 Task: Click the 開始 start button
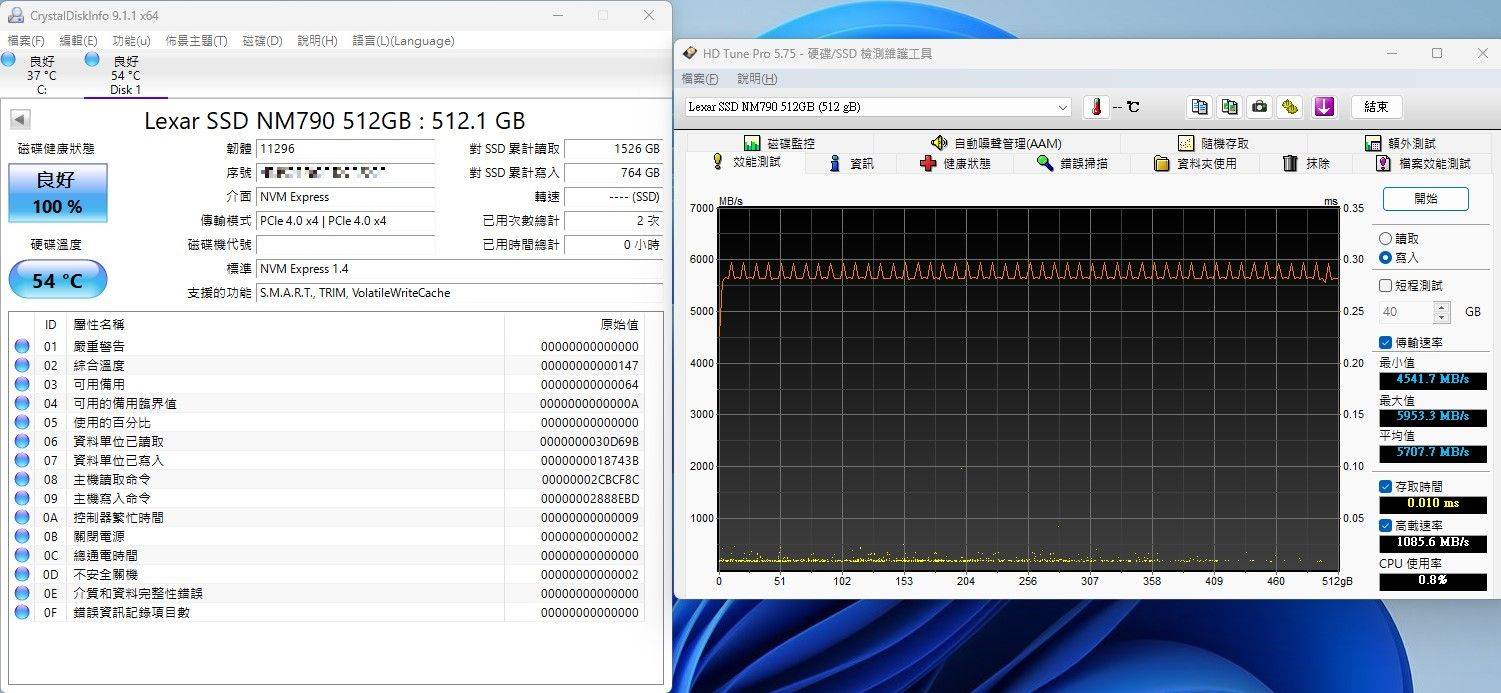coord(1426,198)
